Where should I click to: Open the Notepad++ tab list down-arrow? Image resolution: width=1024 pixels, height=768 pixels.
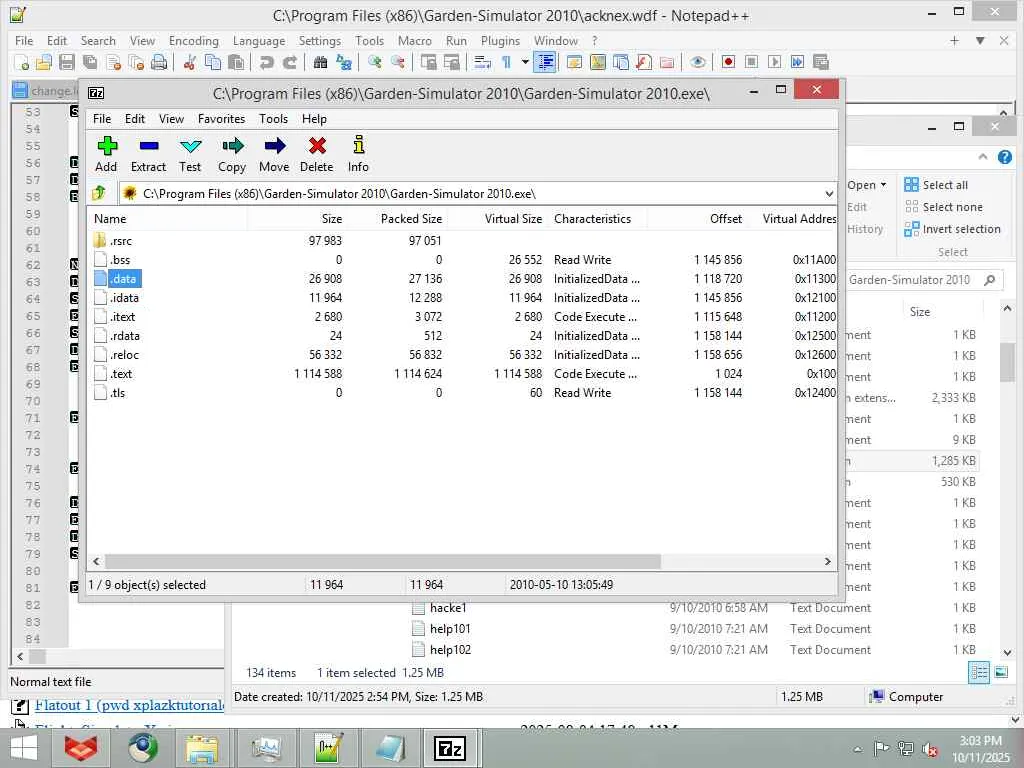click(x=980, y=40)
